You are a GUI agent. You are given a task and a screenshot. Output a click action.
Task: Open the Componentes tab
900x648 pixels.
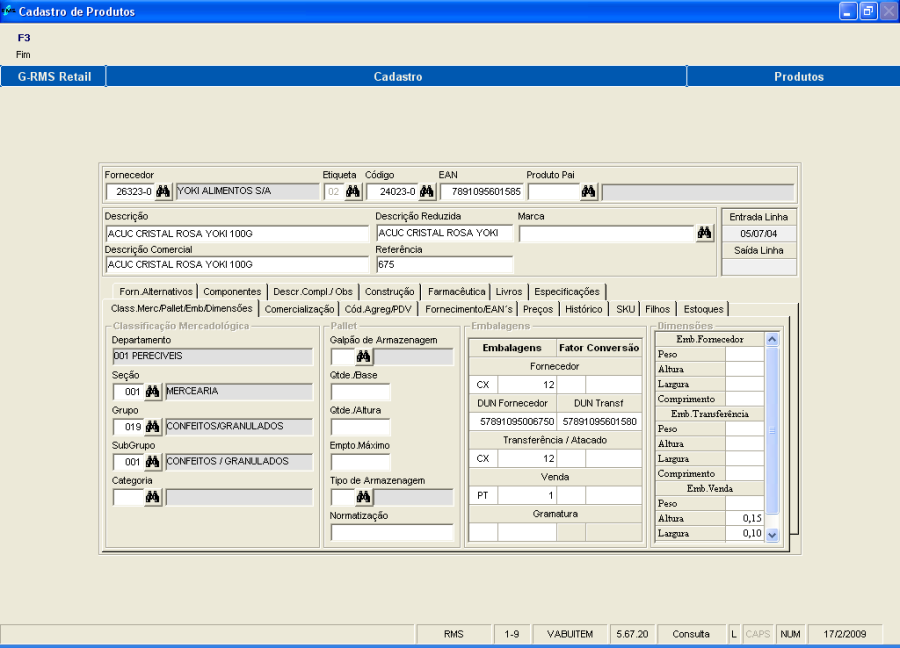coord(232,292)
